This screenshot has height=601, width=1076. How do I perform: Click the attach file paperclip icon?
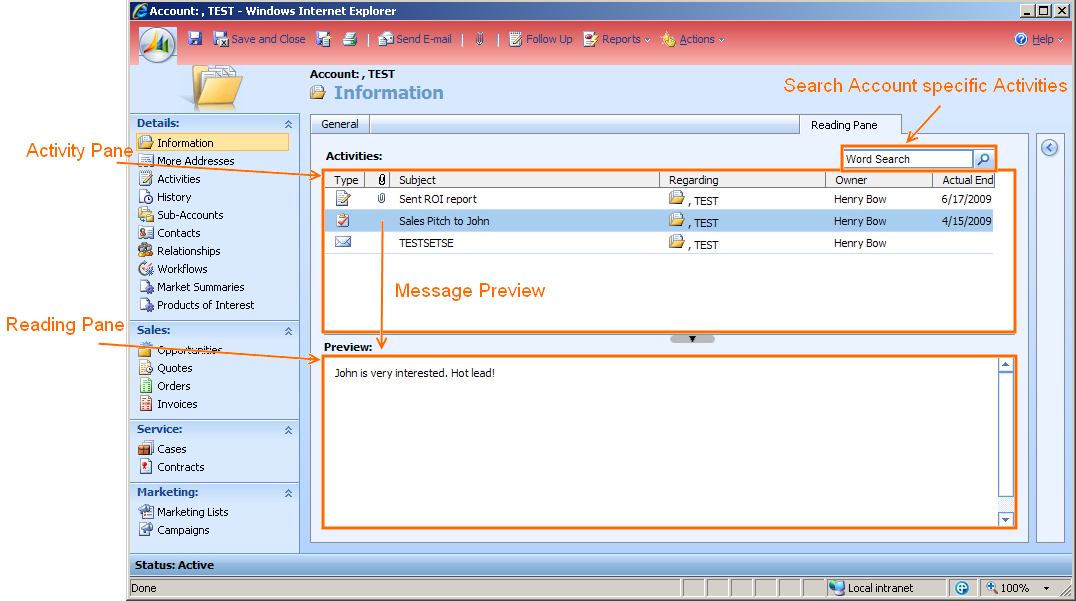click(480, 39)
